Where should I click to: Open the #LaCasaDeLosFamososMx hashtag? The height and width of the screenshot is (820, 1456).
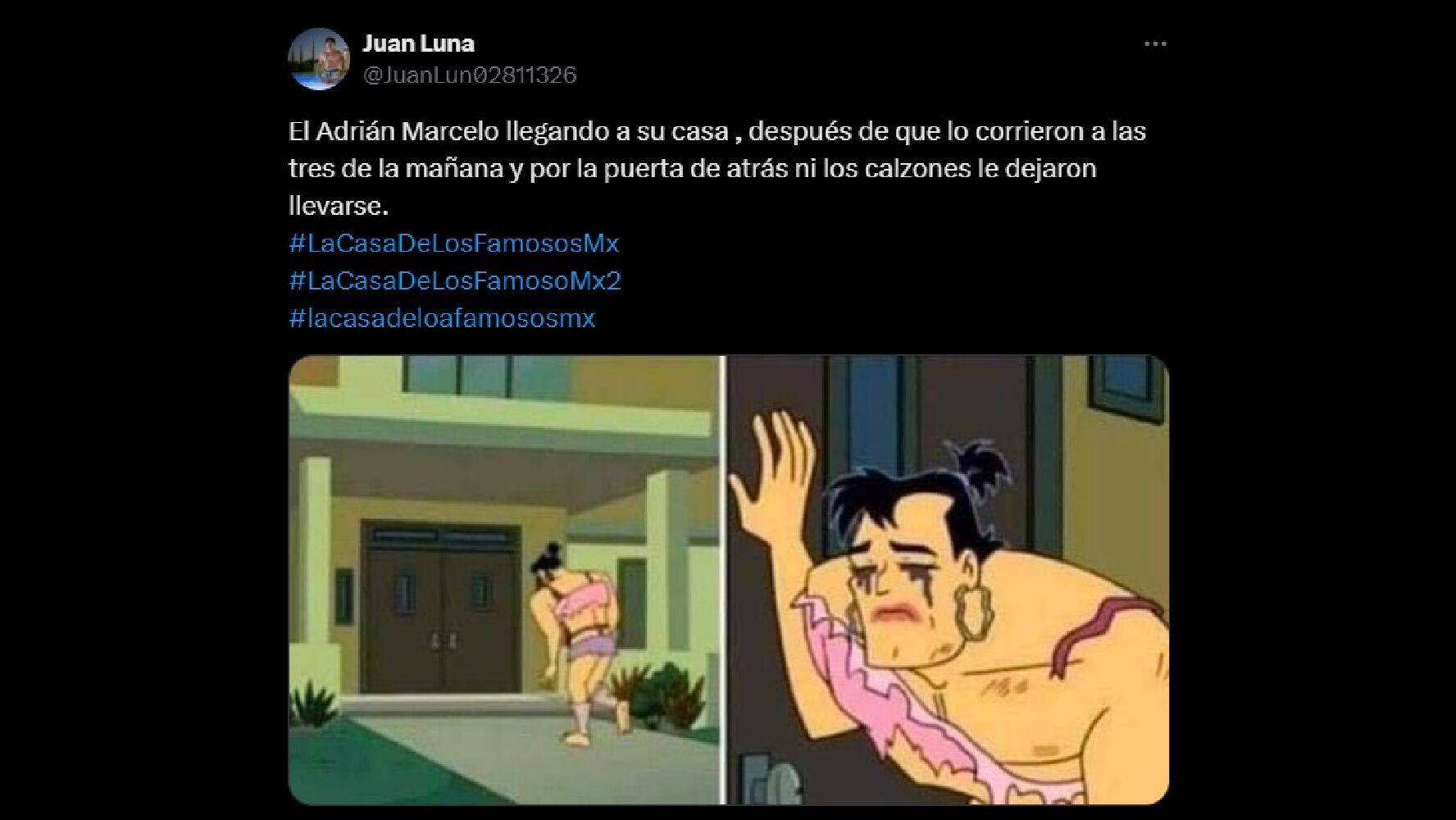(454, 244)
